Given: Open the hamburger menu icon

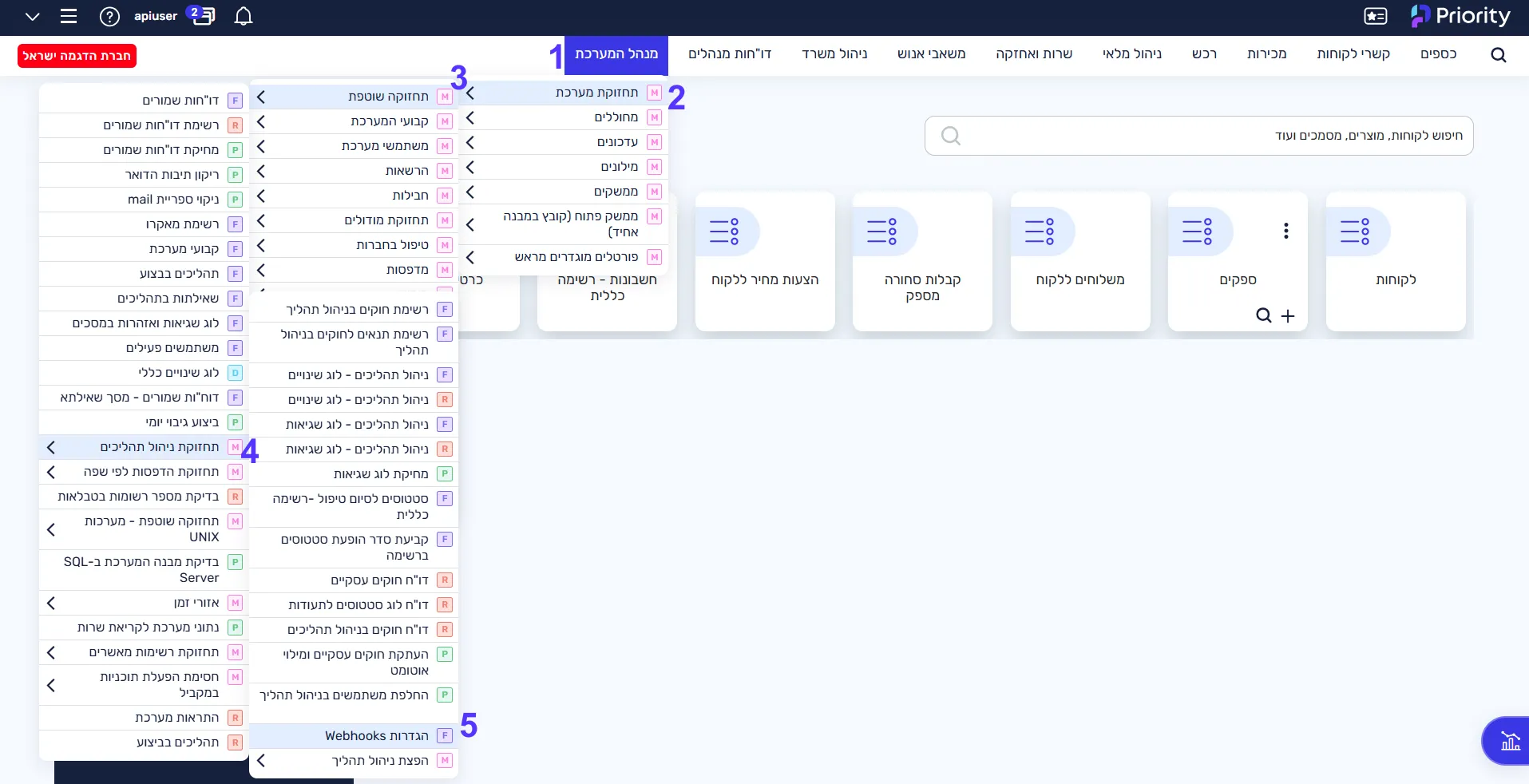Looking at the screenshot, I should [x=69, y=17].
